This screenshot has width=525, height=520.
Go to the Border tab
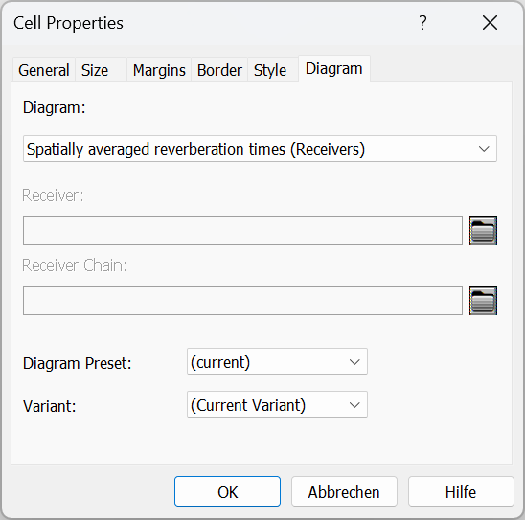pos(219,70)
